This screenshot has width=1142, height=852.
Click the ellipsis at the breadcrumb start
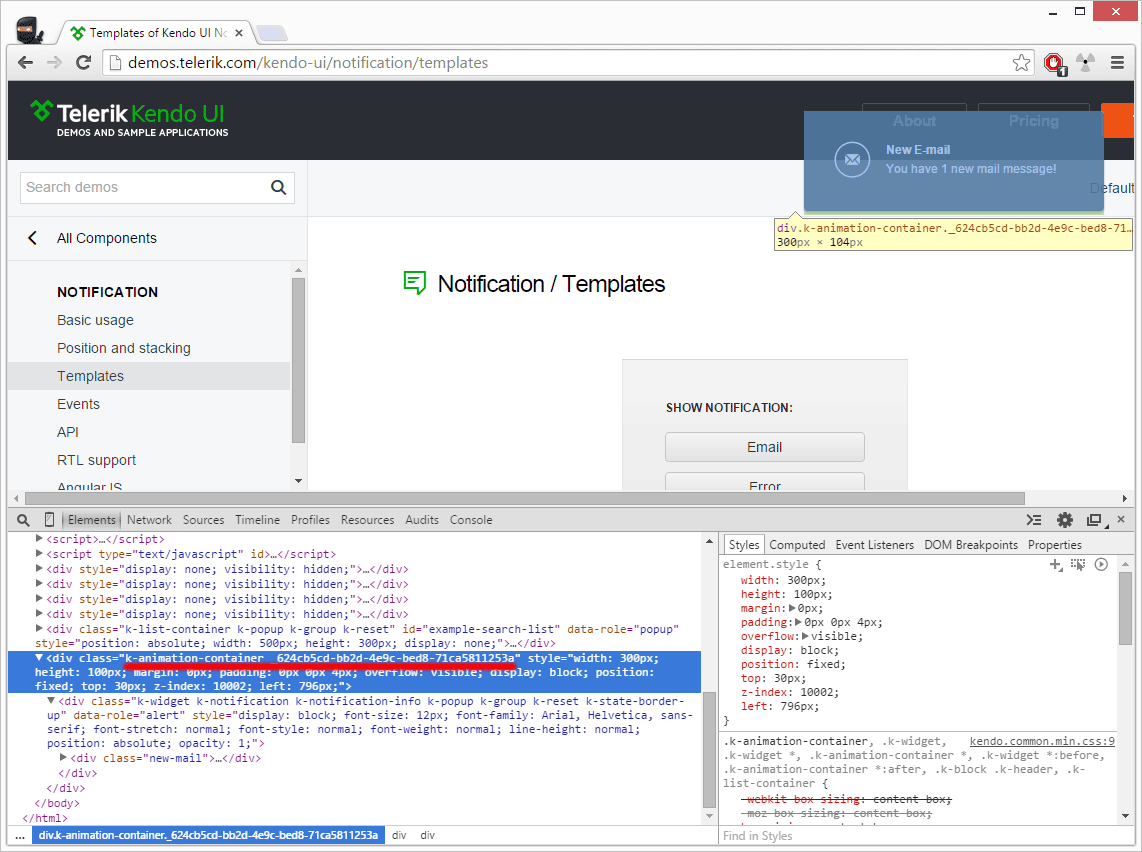coord(20,835)
